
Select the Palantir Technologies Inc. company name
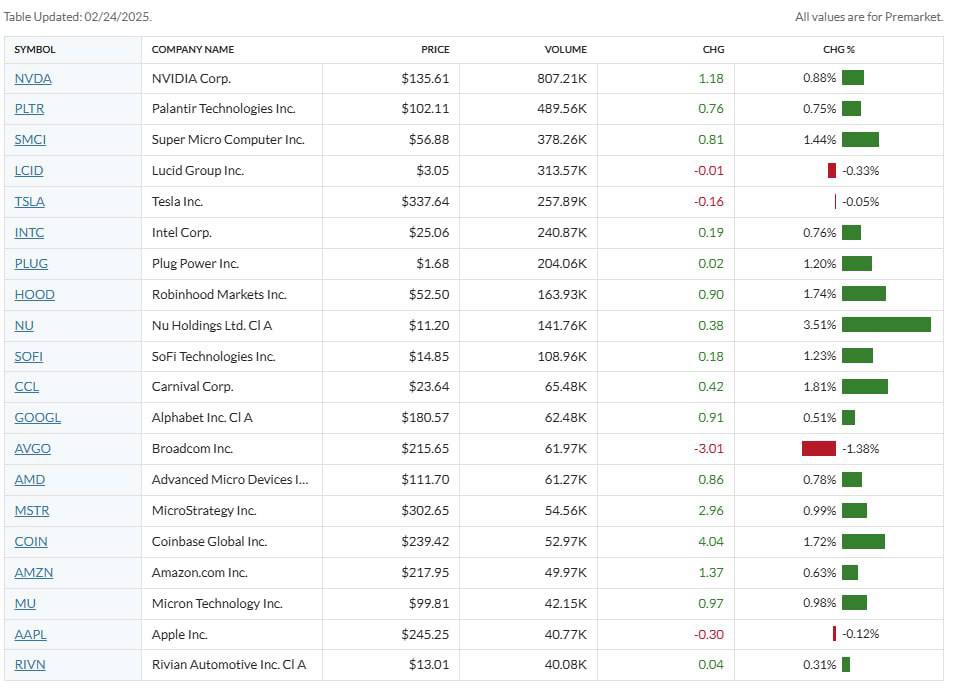point(224,109)
